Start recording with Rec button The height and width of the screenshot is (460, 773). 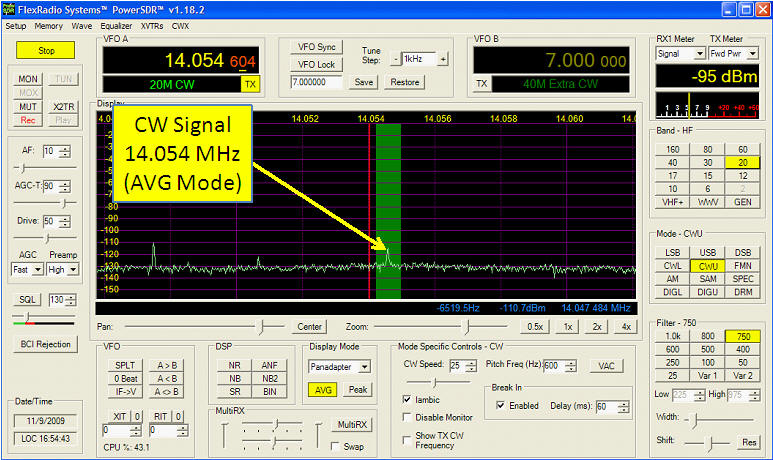[28, 120]
